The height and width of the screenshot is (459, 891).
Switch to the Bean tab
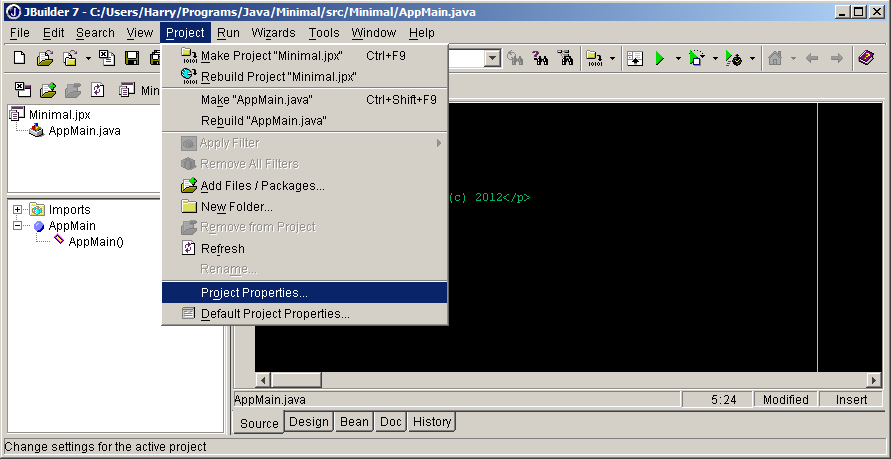click(354, 422)
